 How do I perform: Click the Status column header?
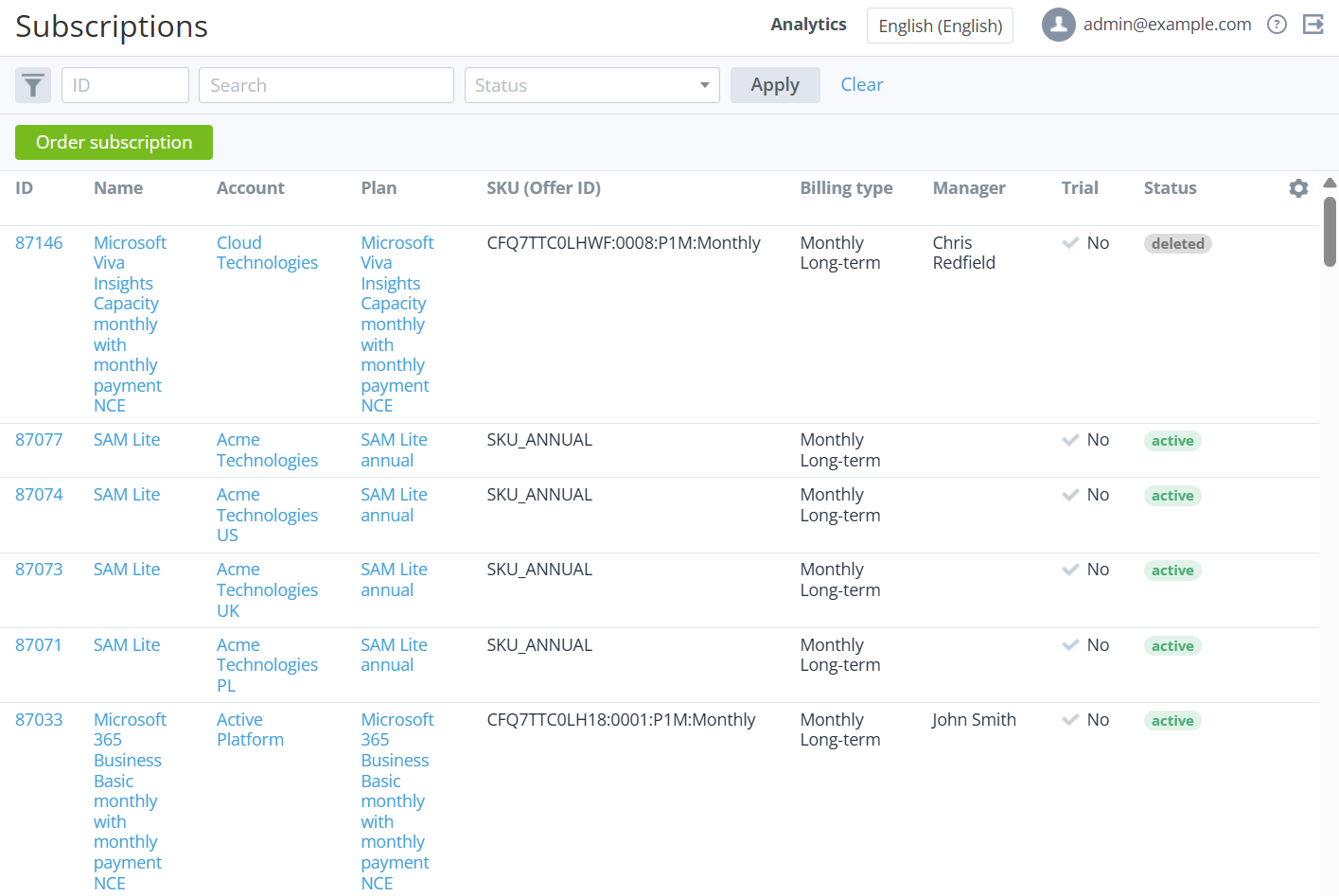pos(1170,188)
